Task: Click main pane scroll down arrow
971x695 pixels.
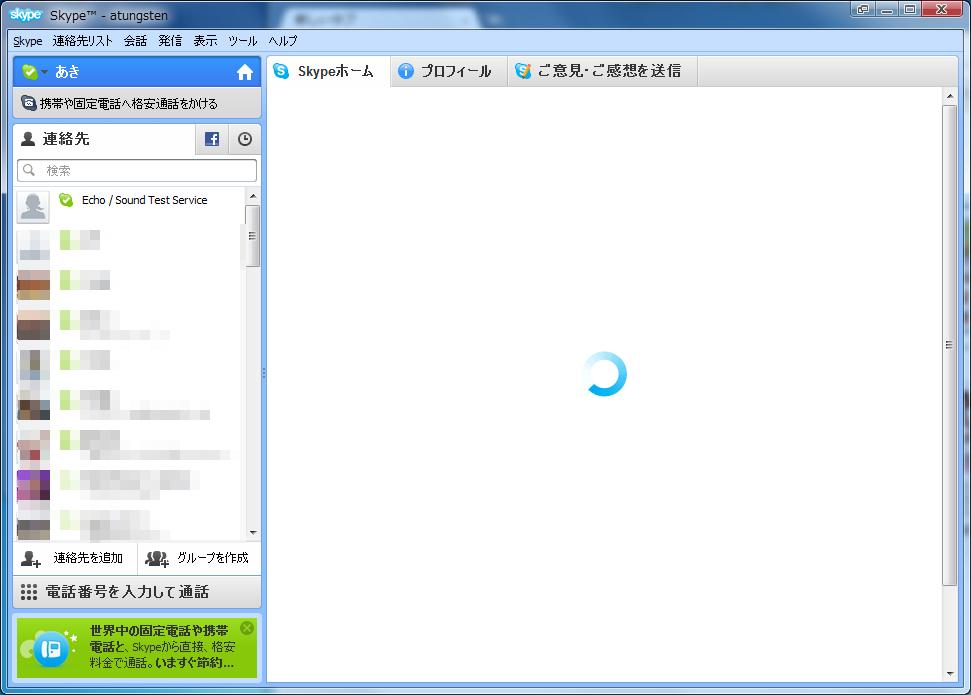Action: coord(950,673)
